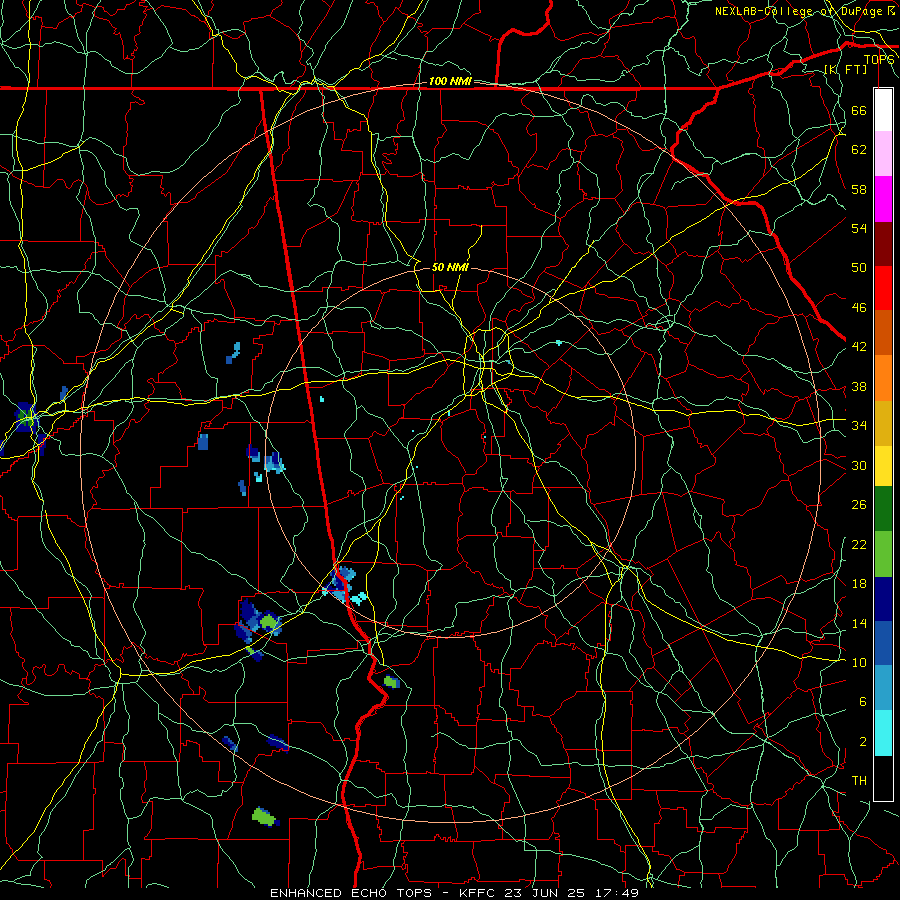The height and width of the screenshot is (900, 900).
Task: Click the magenta legend swatch
Action: point(883,199)
